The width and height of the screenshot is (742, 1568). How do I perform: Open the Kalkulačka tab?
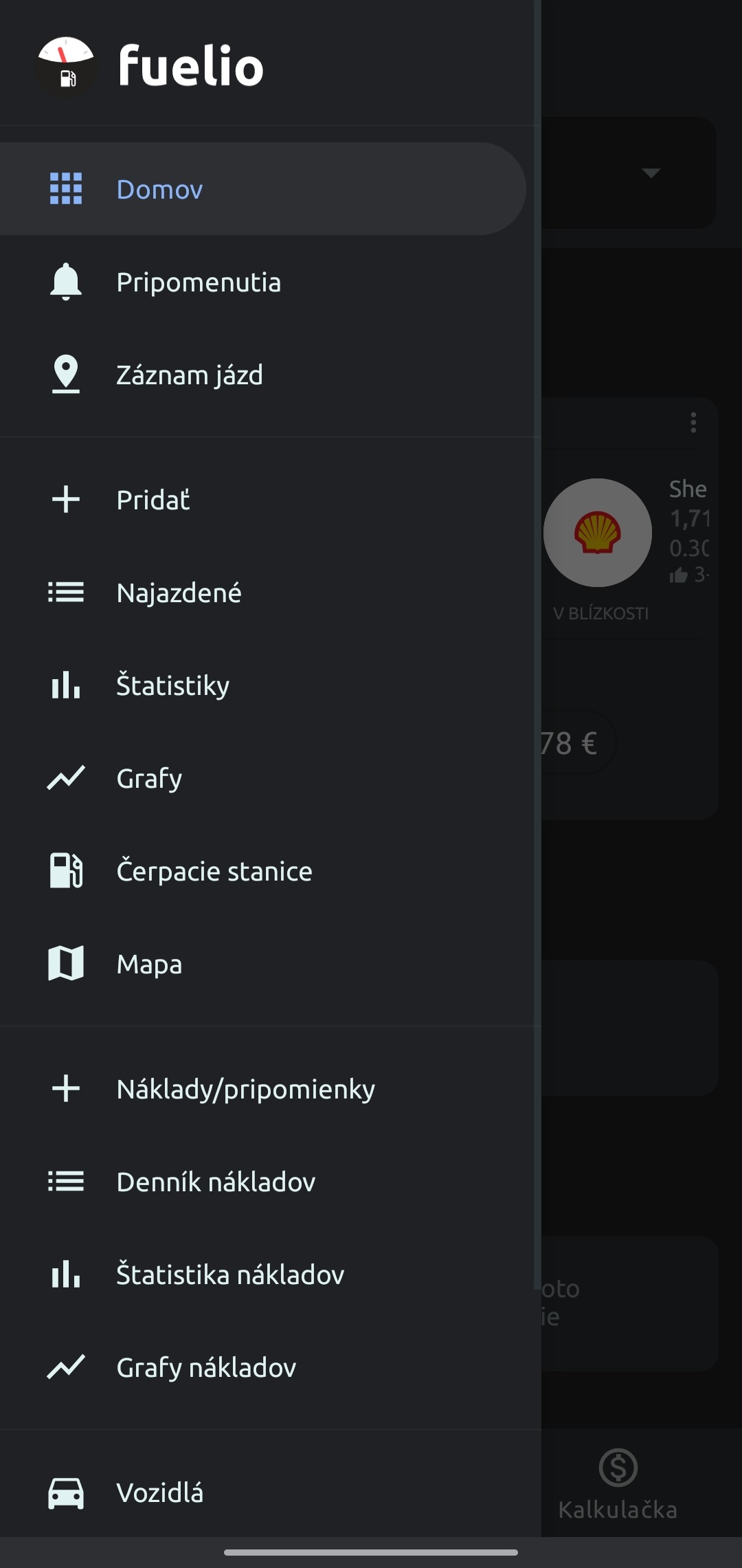(x=618, y=1483)
